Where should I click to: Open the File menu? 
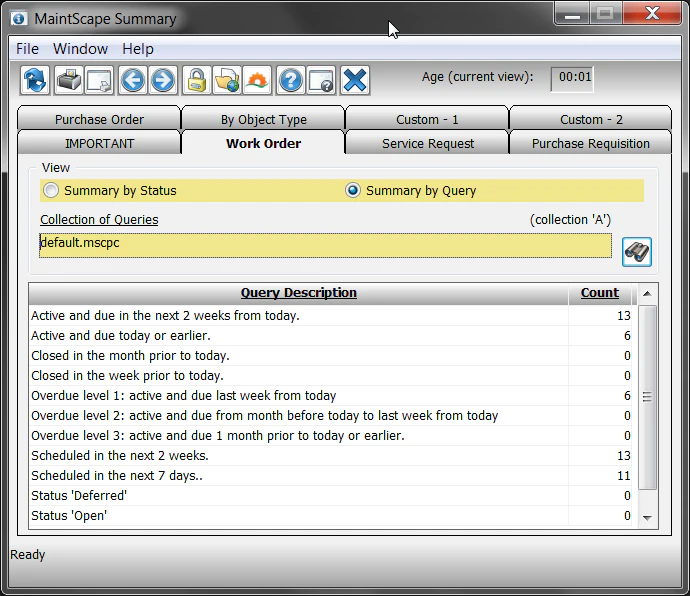(27, 49)
